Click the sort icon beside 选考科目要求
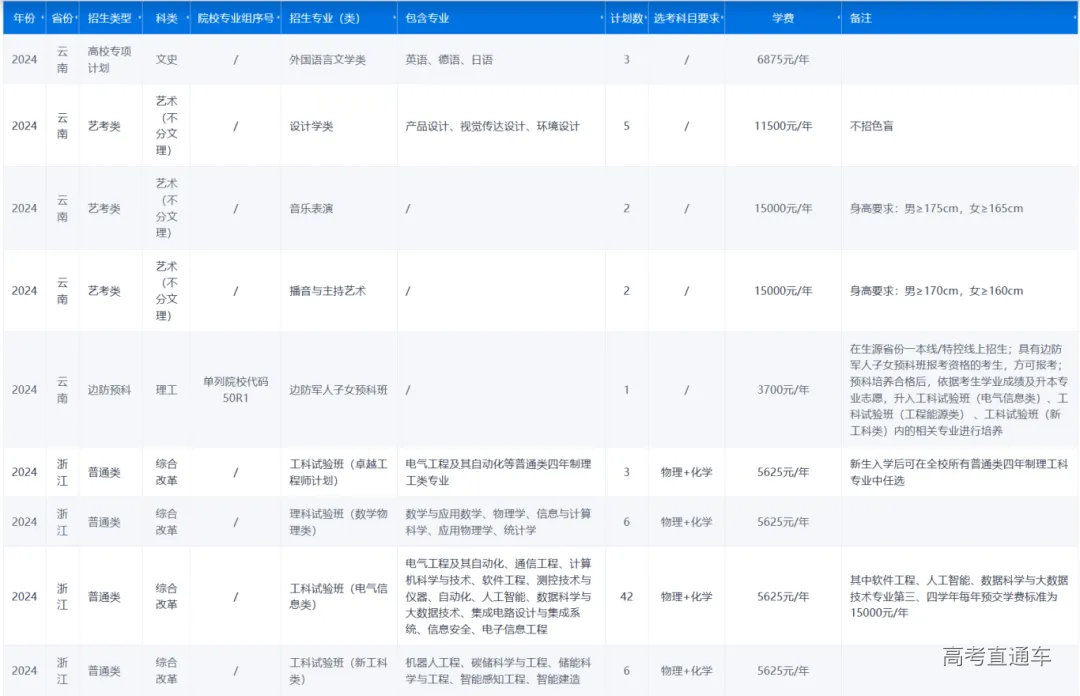The image size is (1080, 696). [x=723, y=18]
